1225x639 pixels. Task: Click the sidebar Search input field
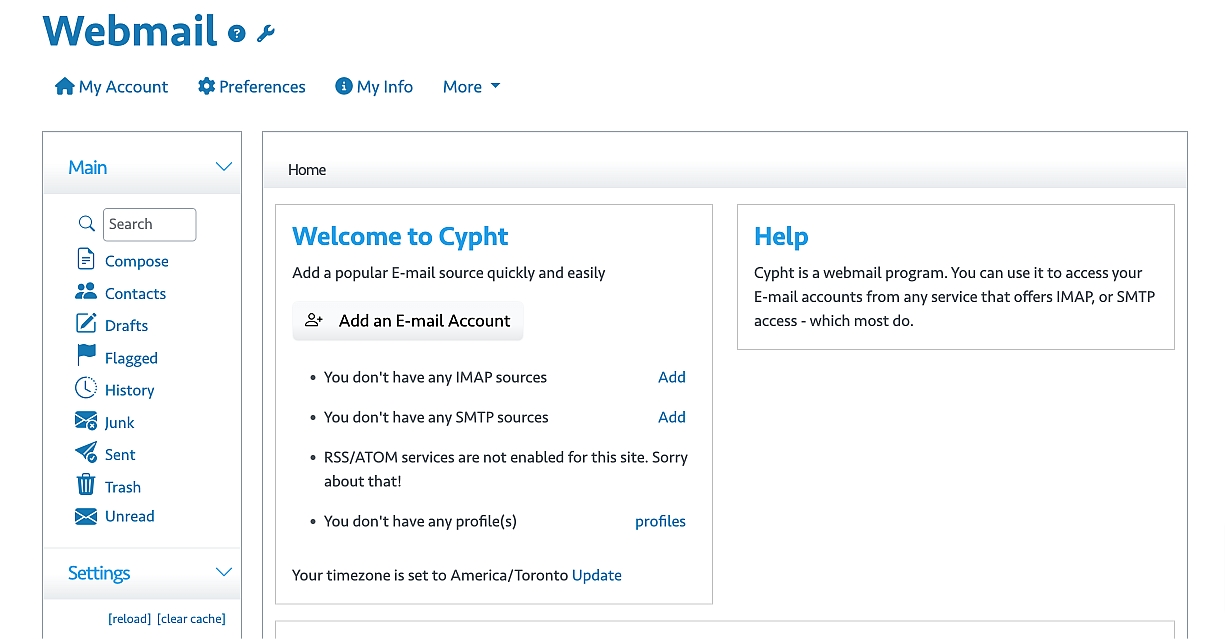[149, 224]
